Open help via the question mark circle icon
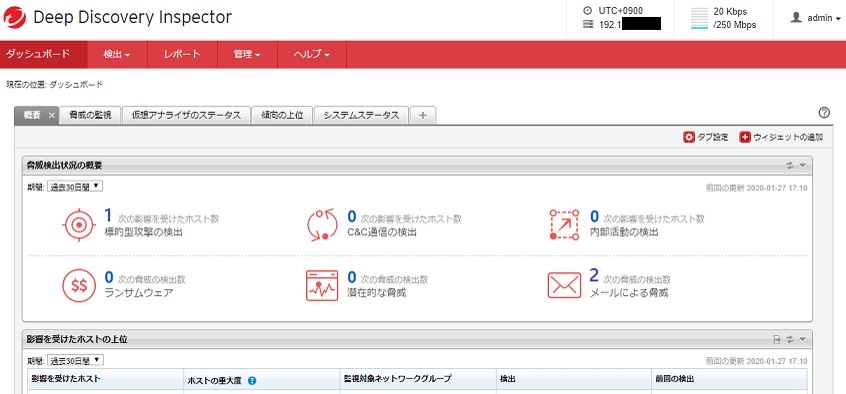846x394 pixels. [824, 113]
